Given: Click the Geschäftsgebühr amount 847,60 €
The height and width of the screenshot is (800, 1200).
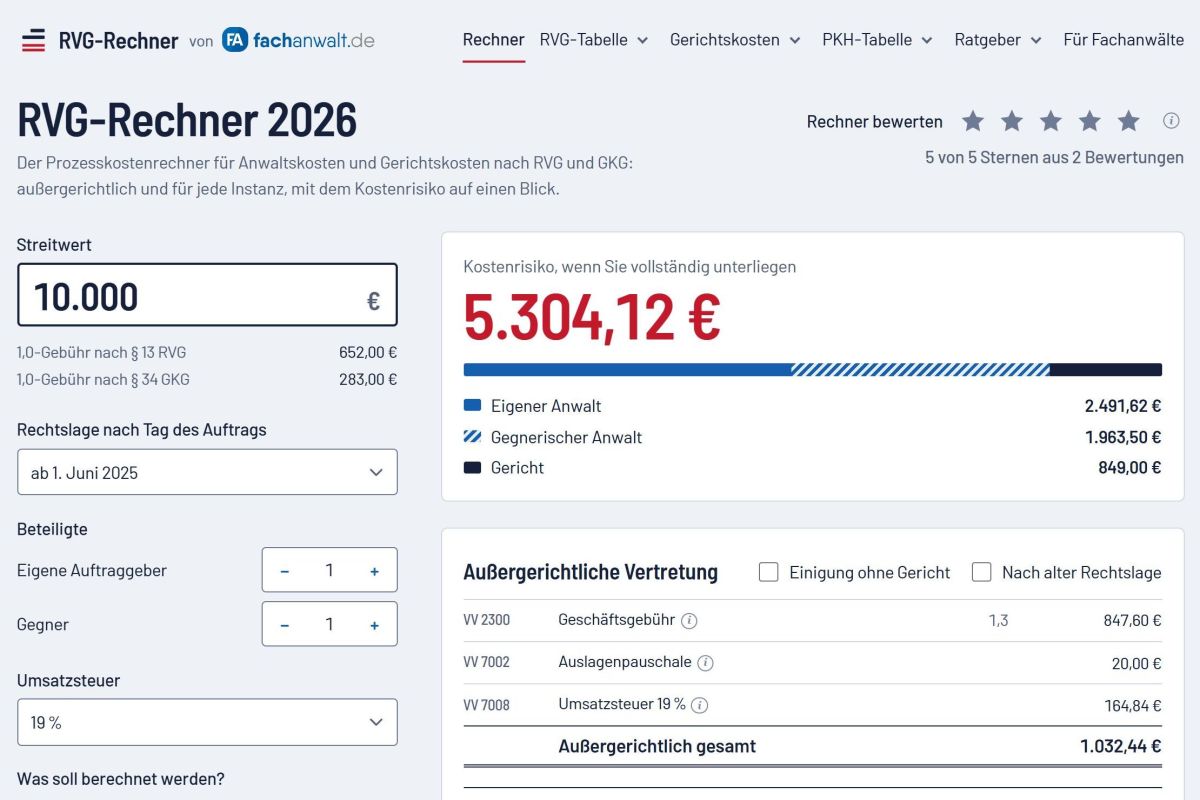Looking at the screenshot, I should click(x=1133, y=621).
